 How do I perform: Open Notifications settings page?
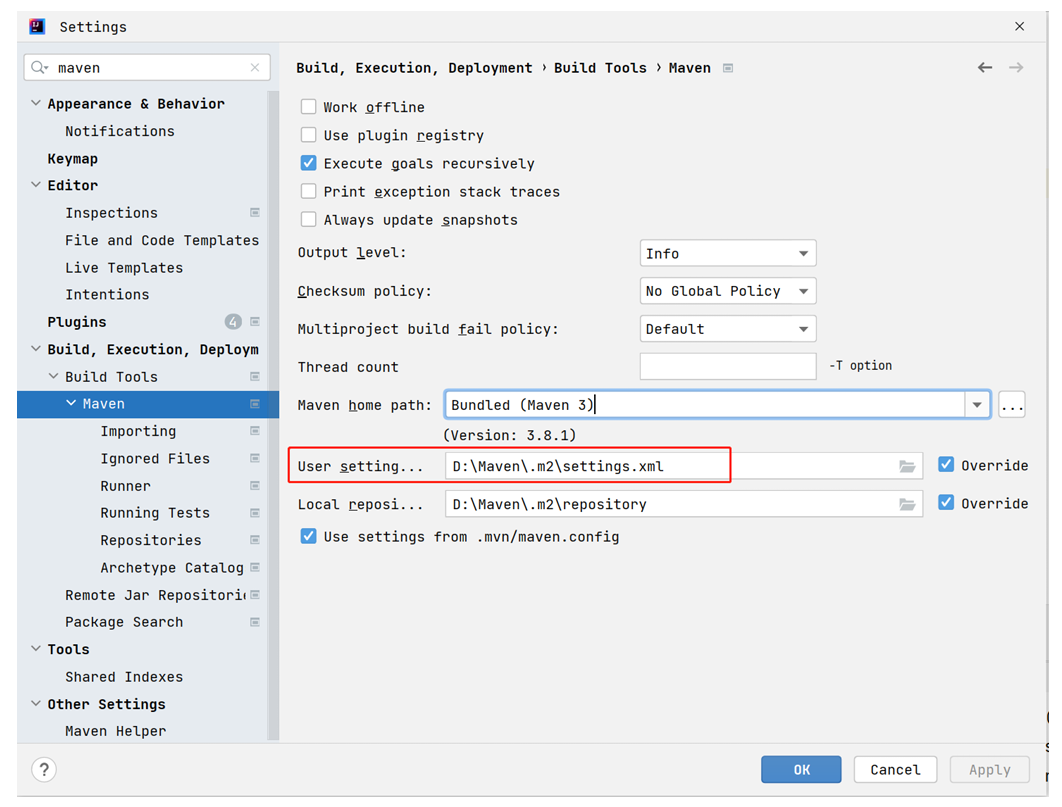tap(120, 131)
